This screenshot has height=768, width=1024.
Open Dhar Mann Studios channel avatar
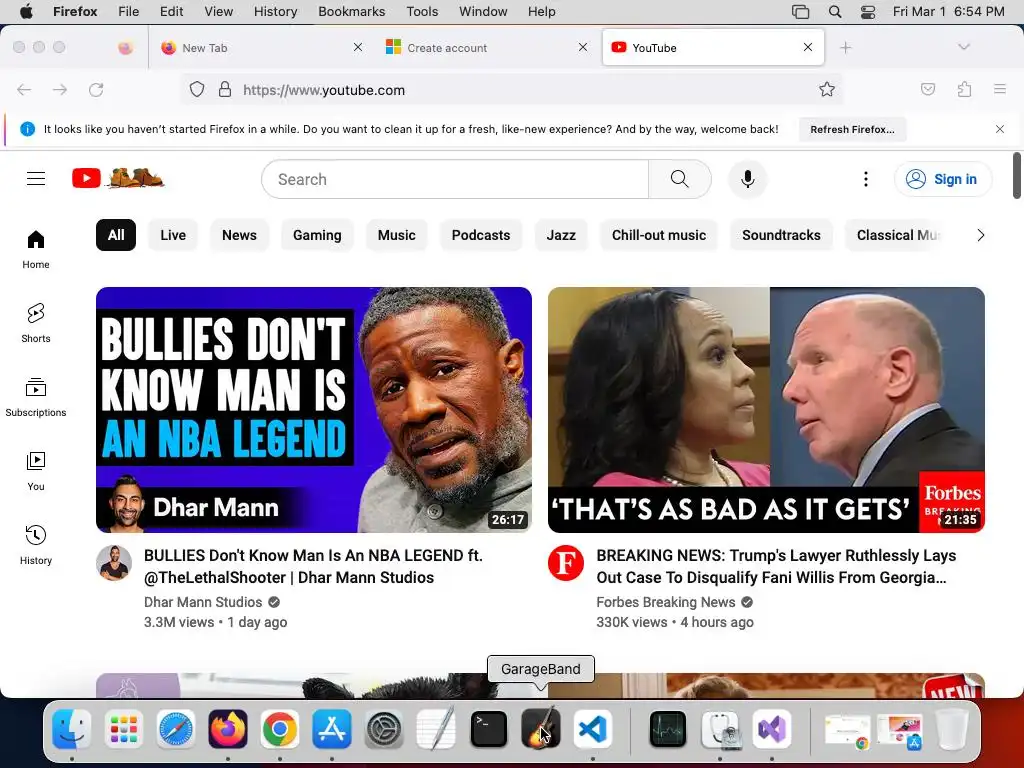114,563
